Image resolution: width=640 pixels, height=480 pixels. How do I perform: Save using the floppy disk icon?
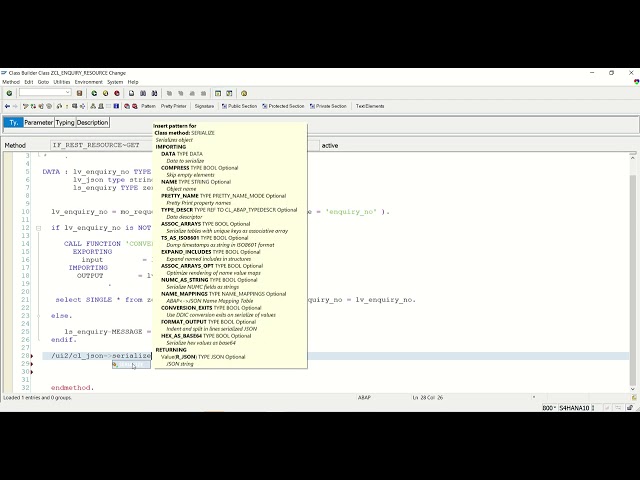(x=80, y=93)
